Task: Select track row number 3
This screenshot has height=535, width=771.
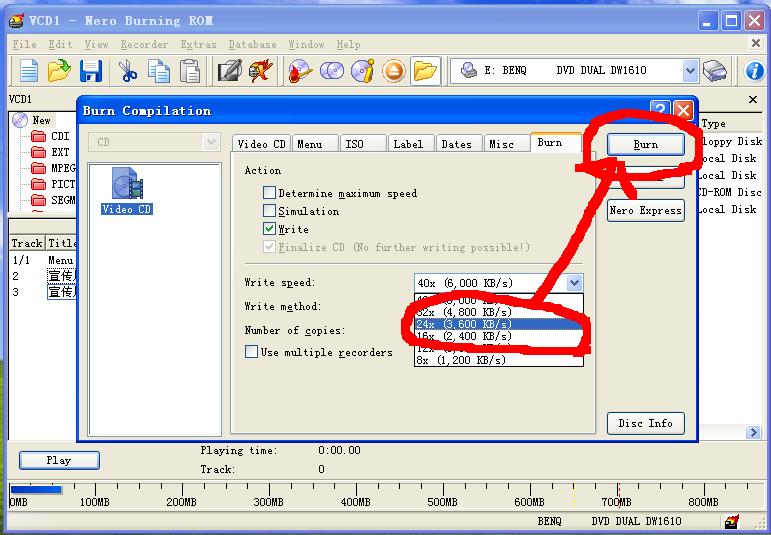Action: 43,292
